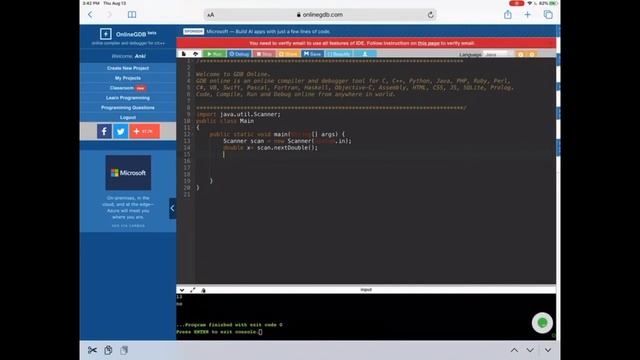The height and width of the screenshot is (360, 640).
Task: Open the Safari share icon
Action: pos(507,15)
